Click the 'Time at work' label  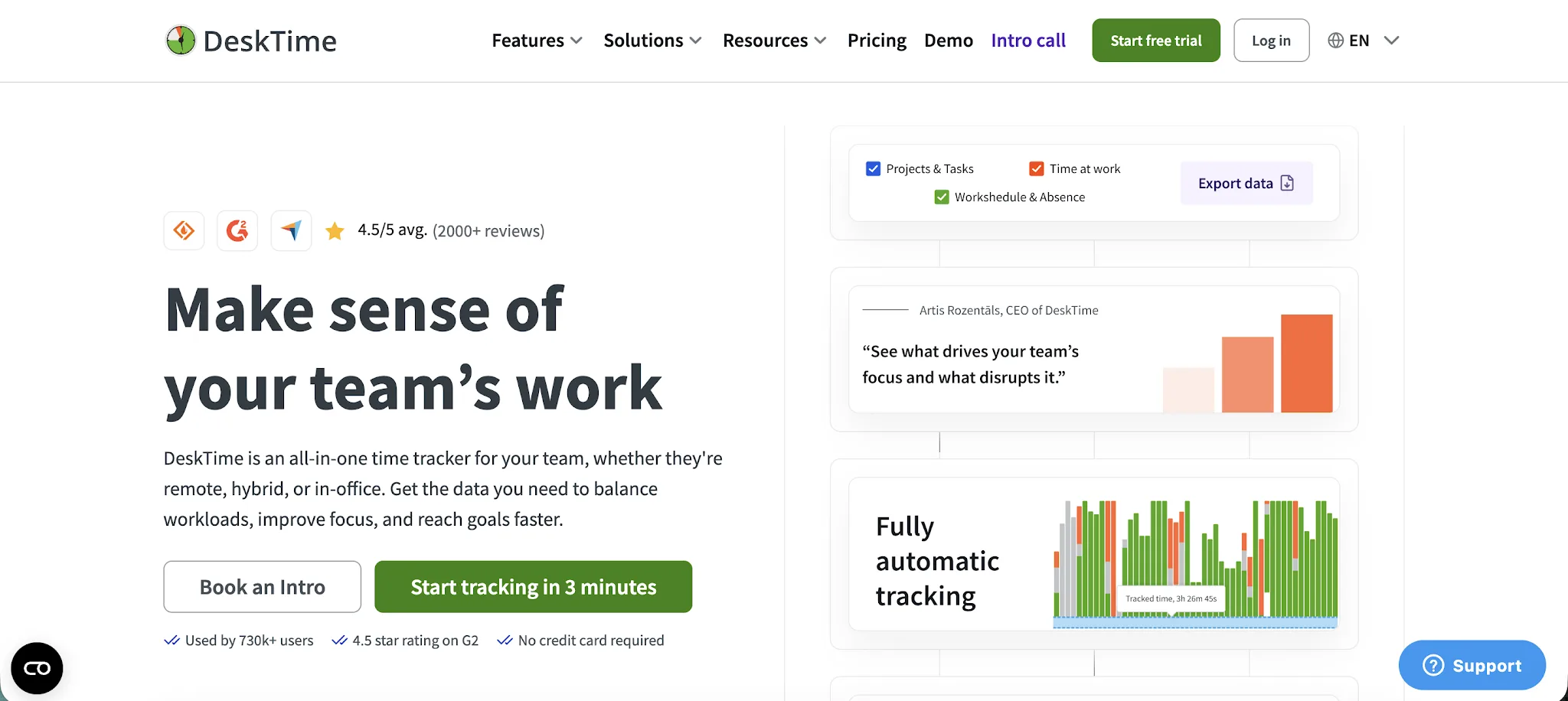(x=1085, y=168)
